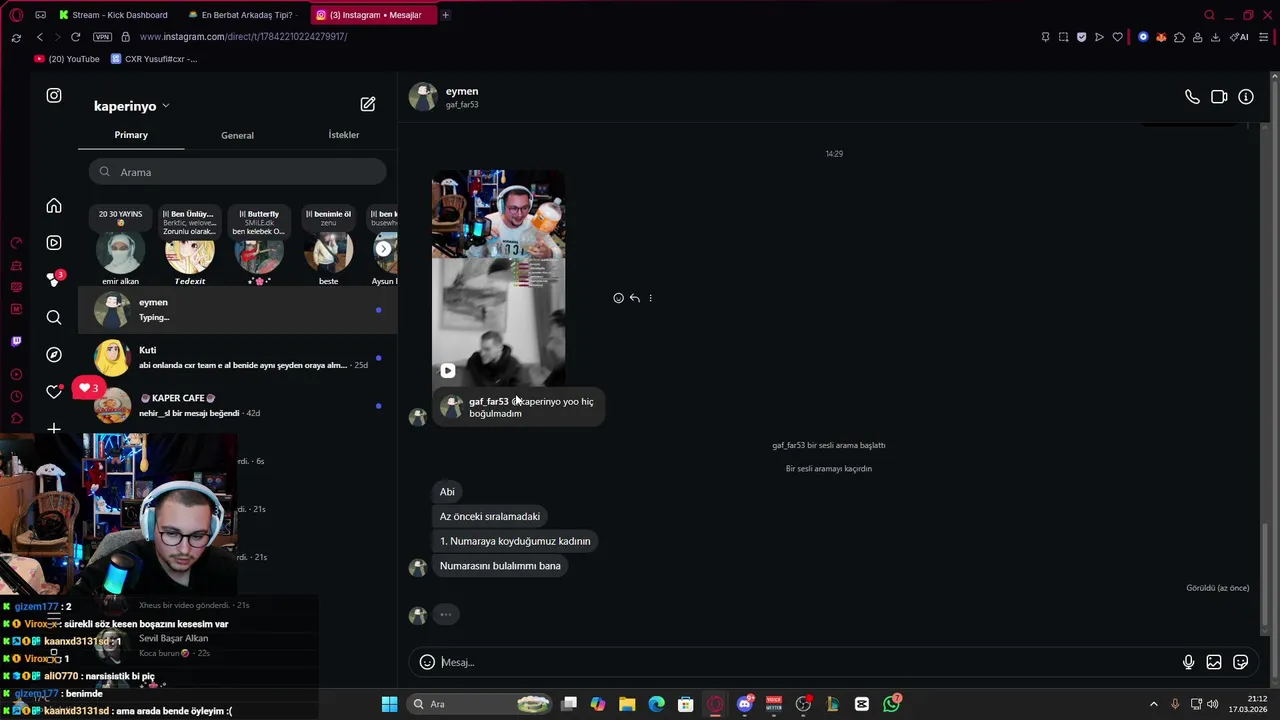Show hidden system tray icons
The image size is (1280, 720).
tap(1153, 704)
